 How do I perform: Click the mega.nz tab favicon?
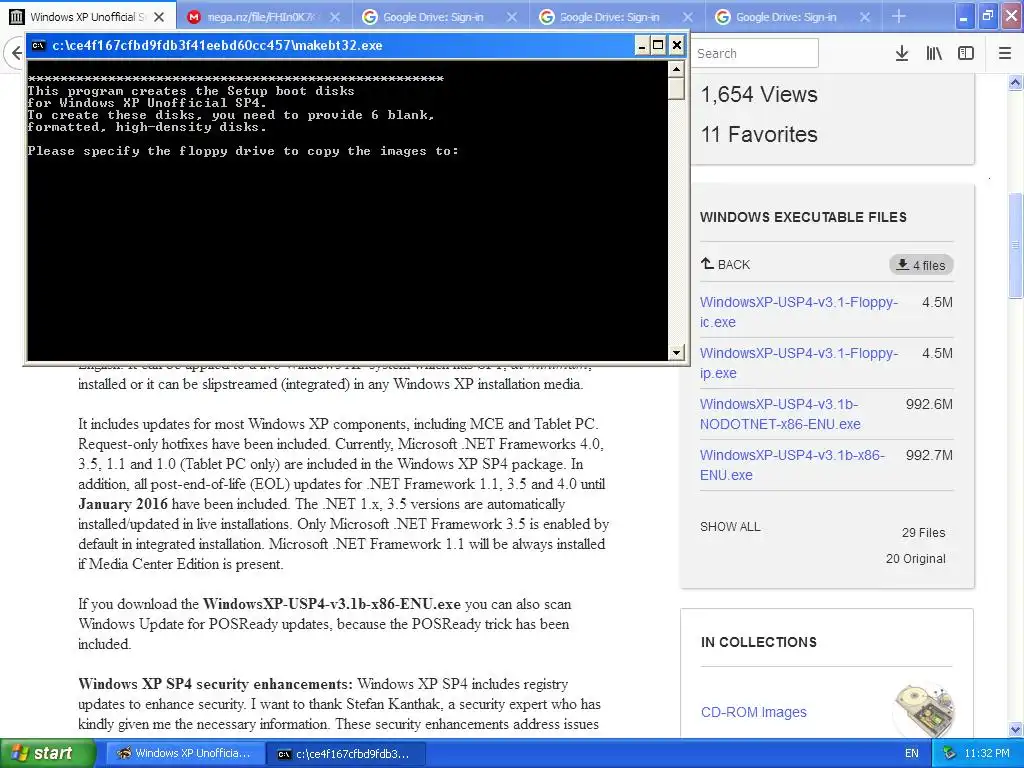(x=193, y=17)
